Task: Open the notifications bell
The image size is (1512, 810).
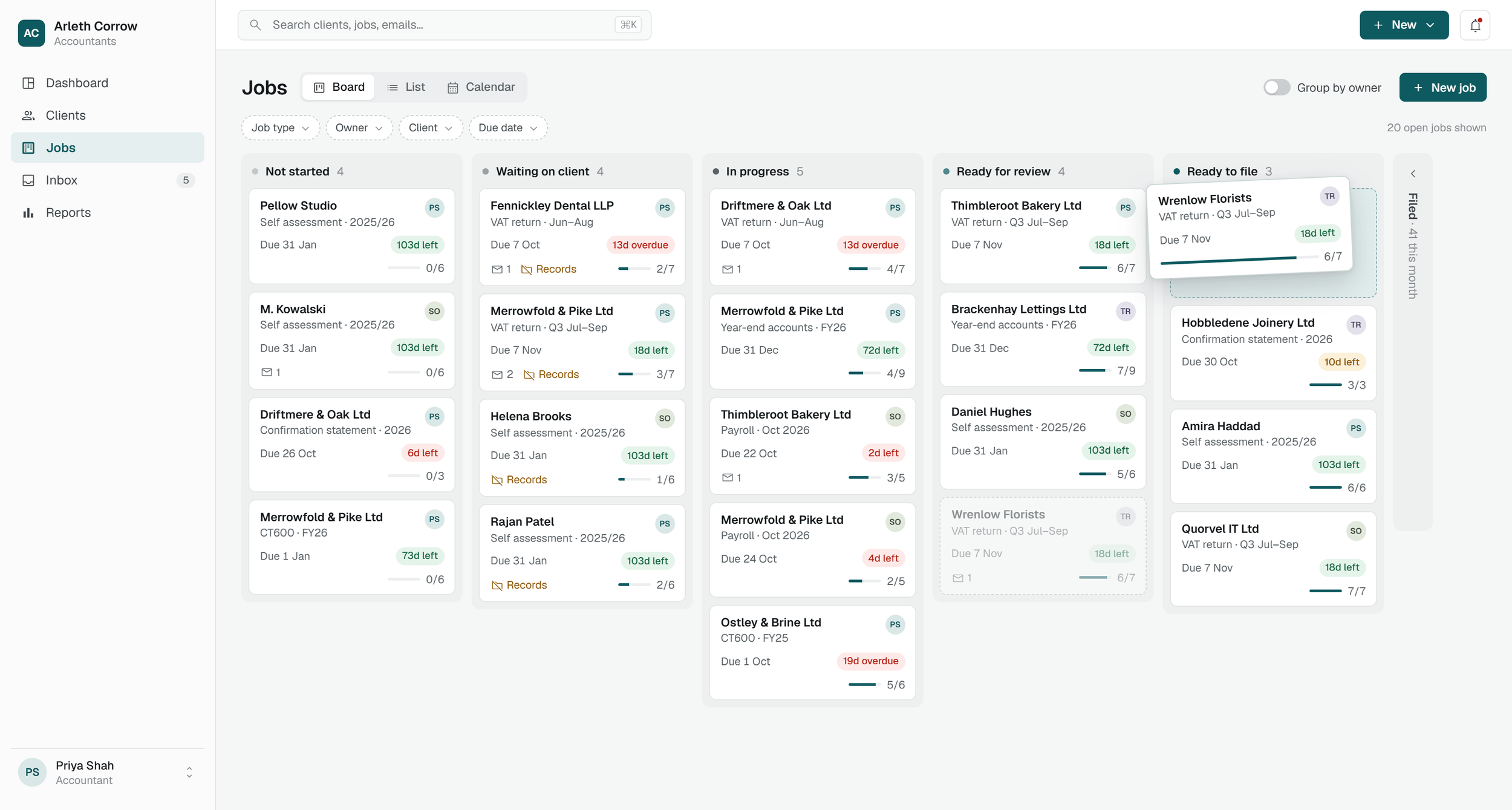Action: click(x=1475, y=25)
